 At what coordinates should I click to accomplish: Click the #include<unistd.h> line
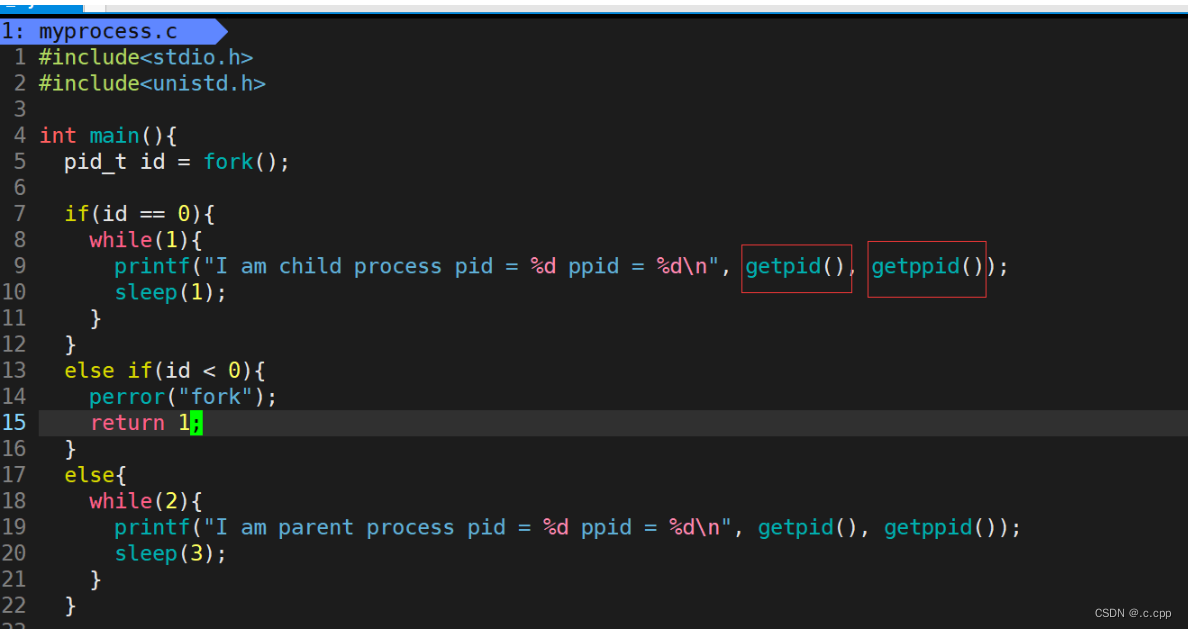click(152, 83)
